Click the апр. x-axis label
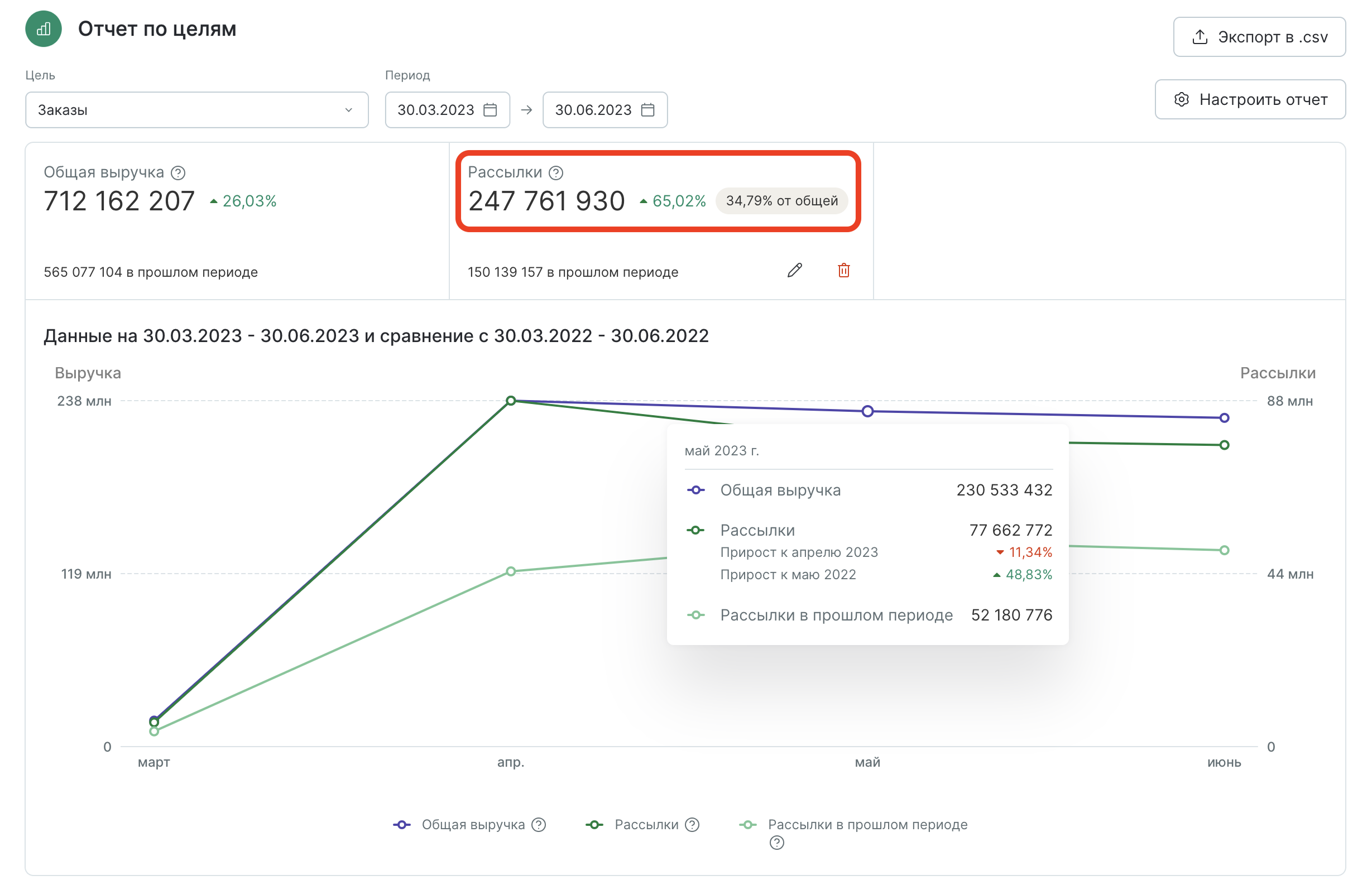This screenshot has height=885, width=1372. tap(510, 762)
